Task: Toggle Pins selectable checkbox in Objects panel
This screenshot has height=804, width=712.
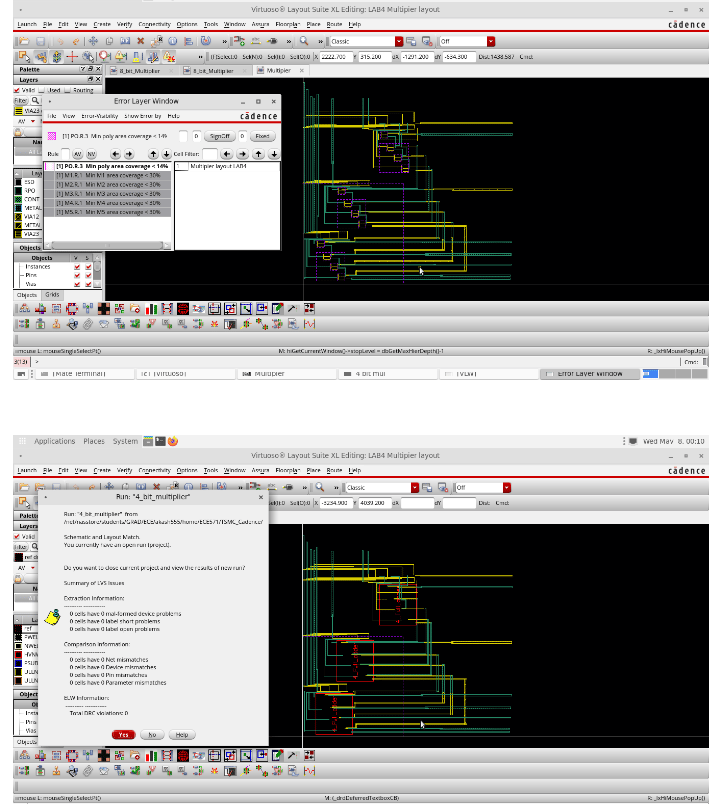Action: pyautogui.click(x=88, y=275)
